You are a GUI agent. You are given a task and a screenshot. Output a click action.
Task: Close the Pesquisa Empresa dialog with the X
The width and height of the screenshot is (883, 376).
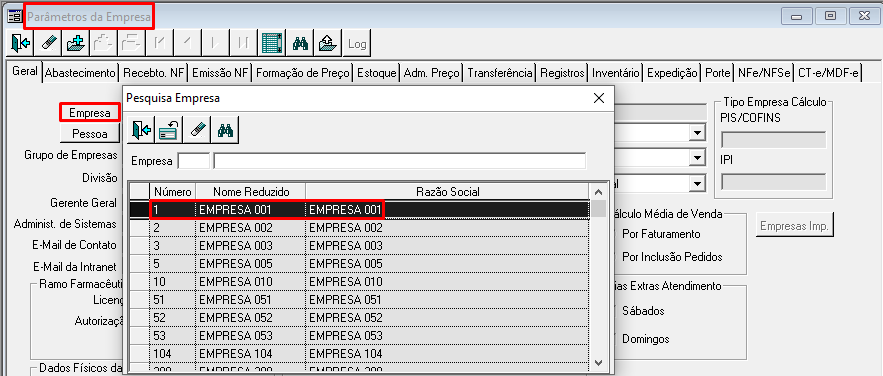pos(599,98)
